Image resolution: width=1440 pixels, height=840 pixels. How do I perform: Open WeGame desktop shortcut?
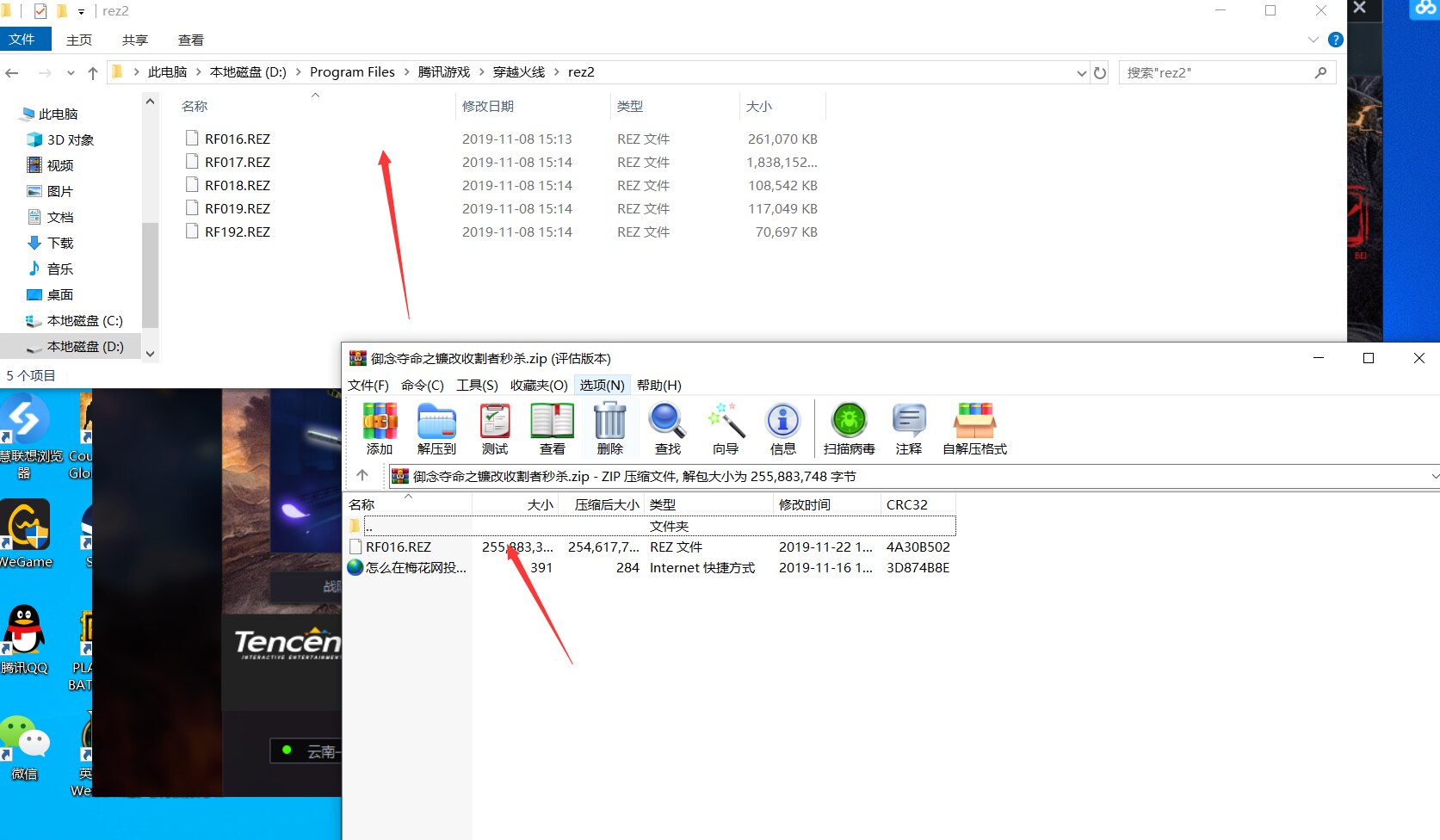coord(26,534)
